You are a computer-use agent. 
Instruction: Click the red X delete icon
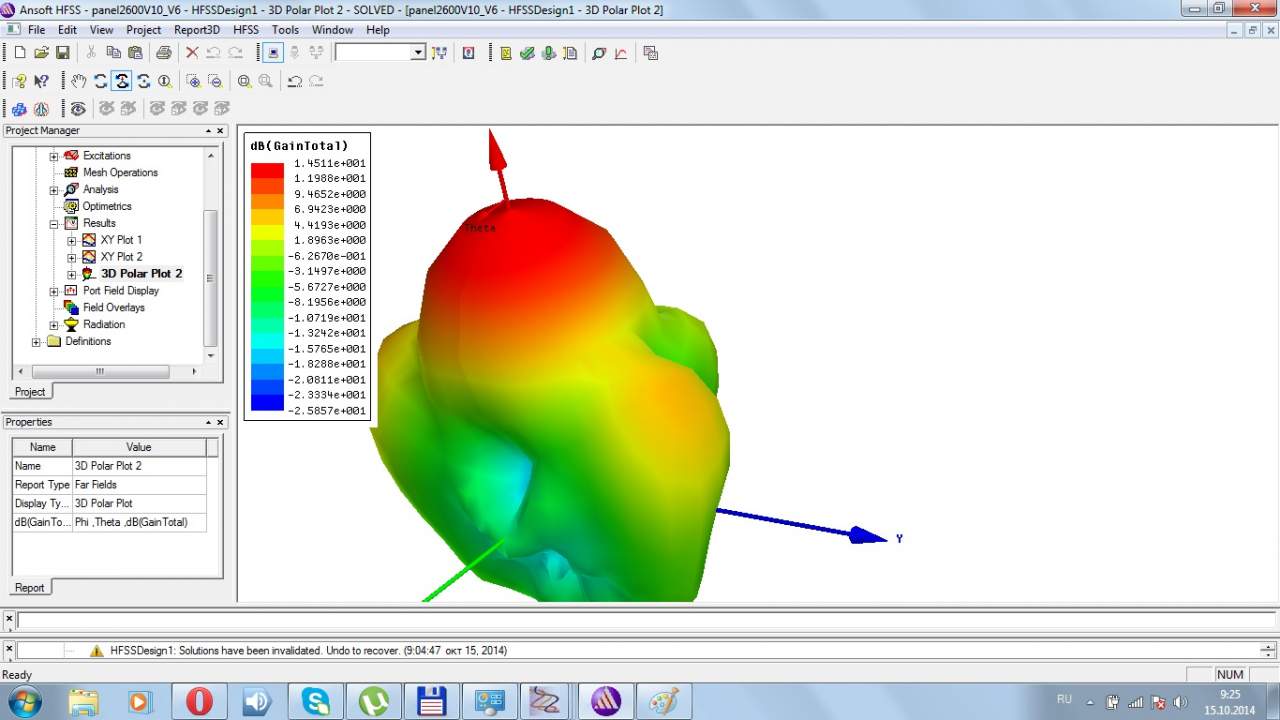coord(192,53)
